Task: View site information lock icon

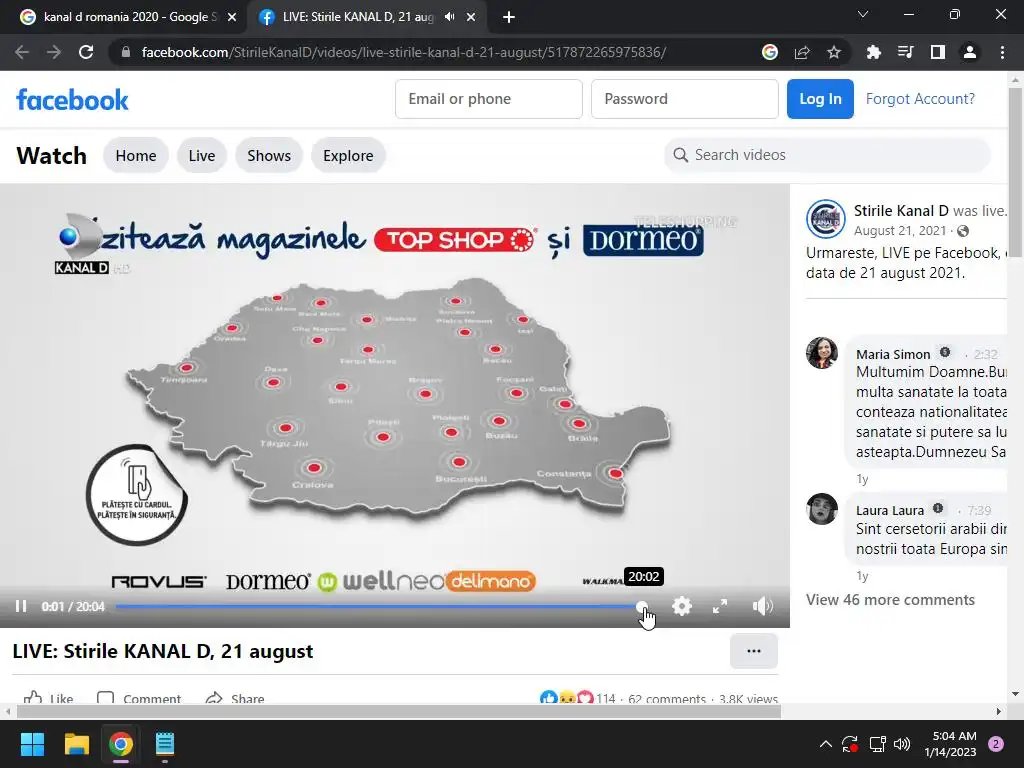Action: click(x=125, y=52)
